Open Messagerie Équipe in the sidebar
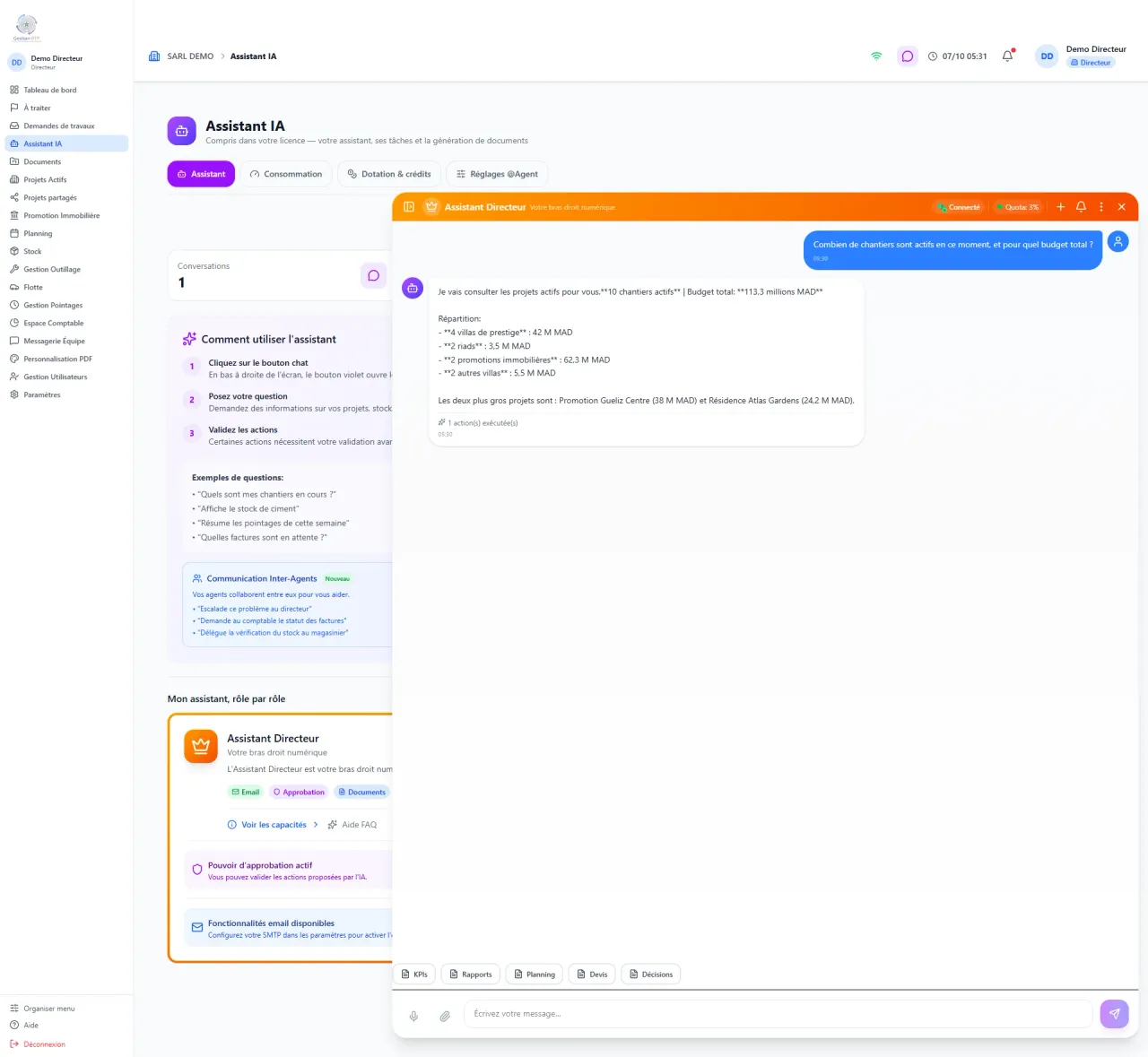This screenshot has height=1057, width=1148. (x=66, y=341)
